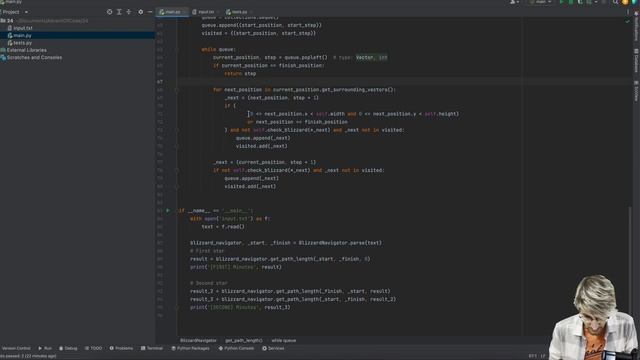Open the Terminal tool window
The image size is (640, 360).
(x=152, y=349)
